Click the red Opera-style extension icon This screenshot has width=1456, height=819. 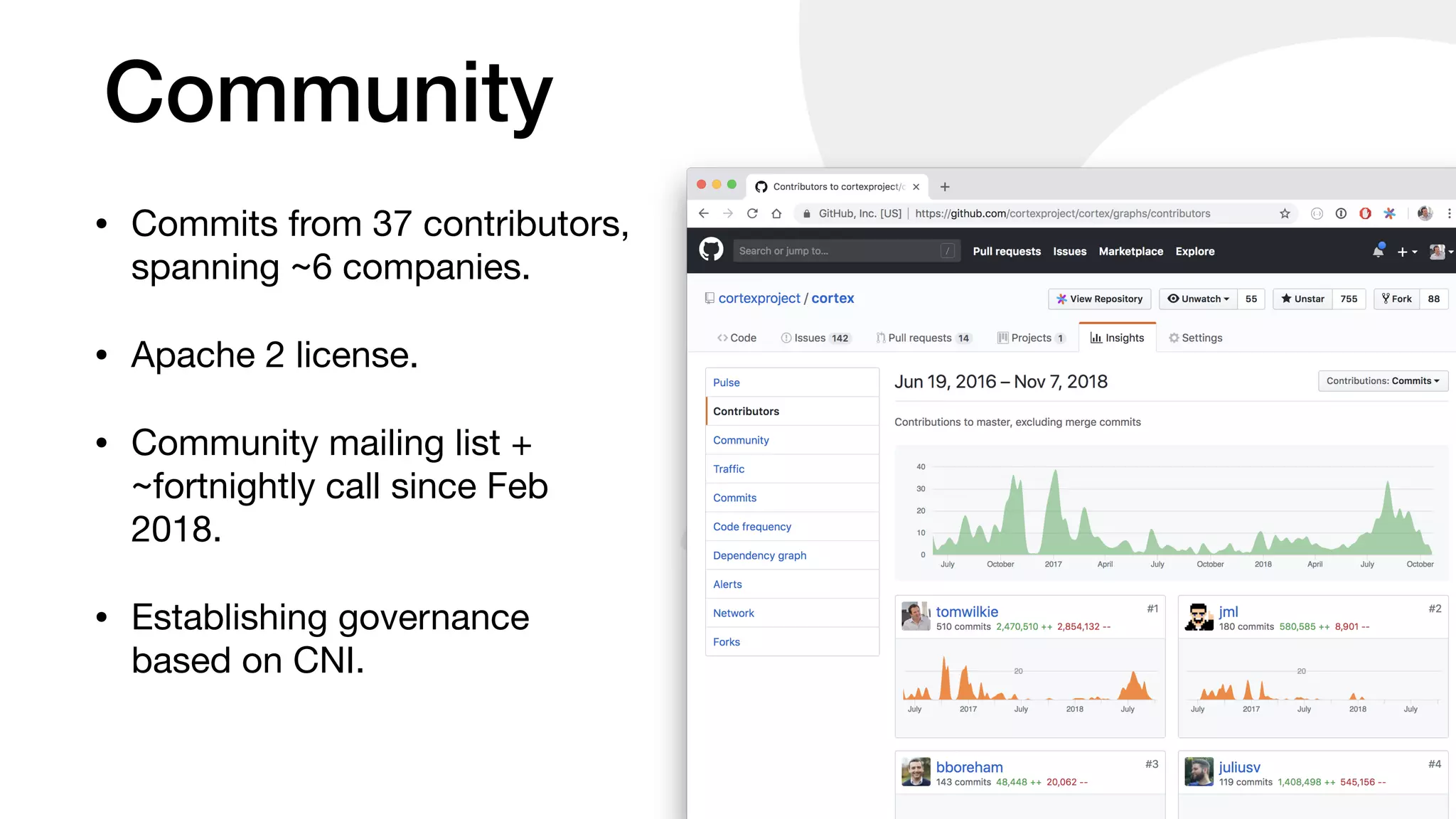coord(1365,213)
